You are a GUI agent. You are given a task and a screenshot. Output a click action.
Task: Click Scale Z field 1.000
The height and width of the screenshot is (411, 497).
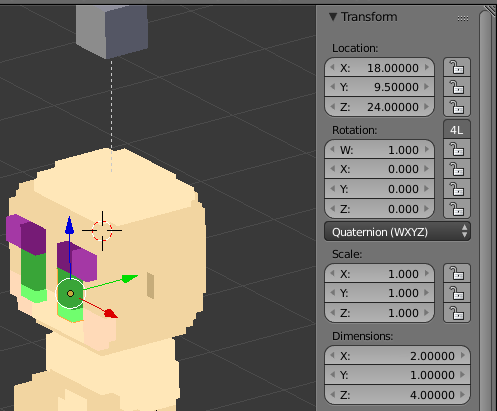(x=379, y=313)
